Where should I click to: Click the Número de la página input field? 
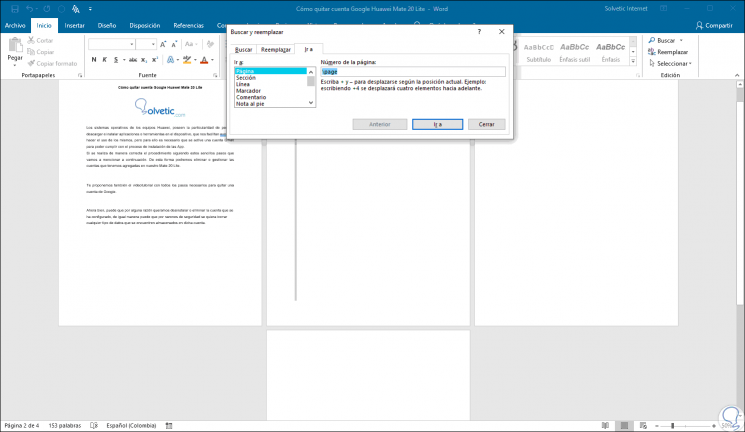click(x=413, y=71)
